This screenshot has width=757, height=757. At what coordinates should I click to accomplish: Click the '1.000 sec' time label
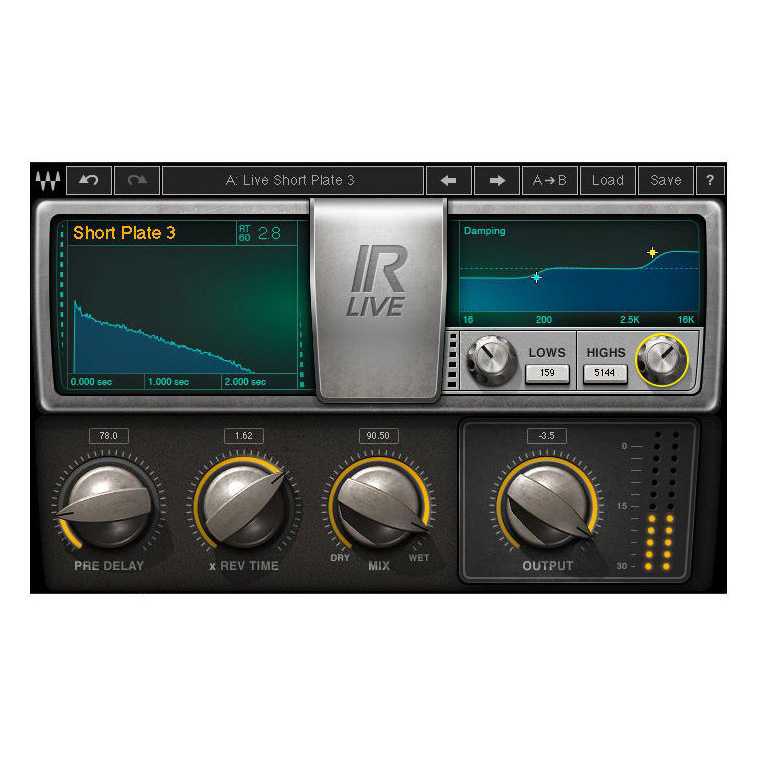[x=168, y=382]
